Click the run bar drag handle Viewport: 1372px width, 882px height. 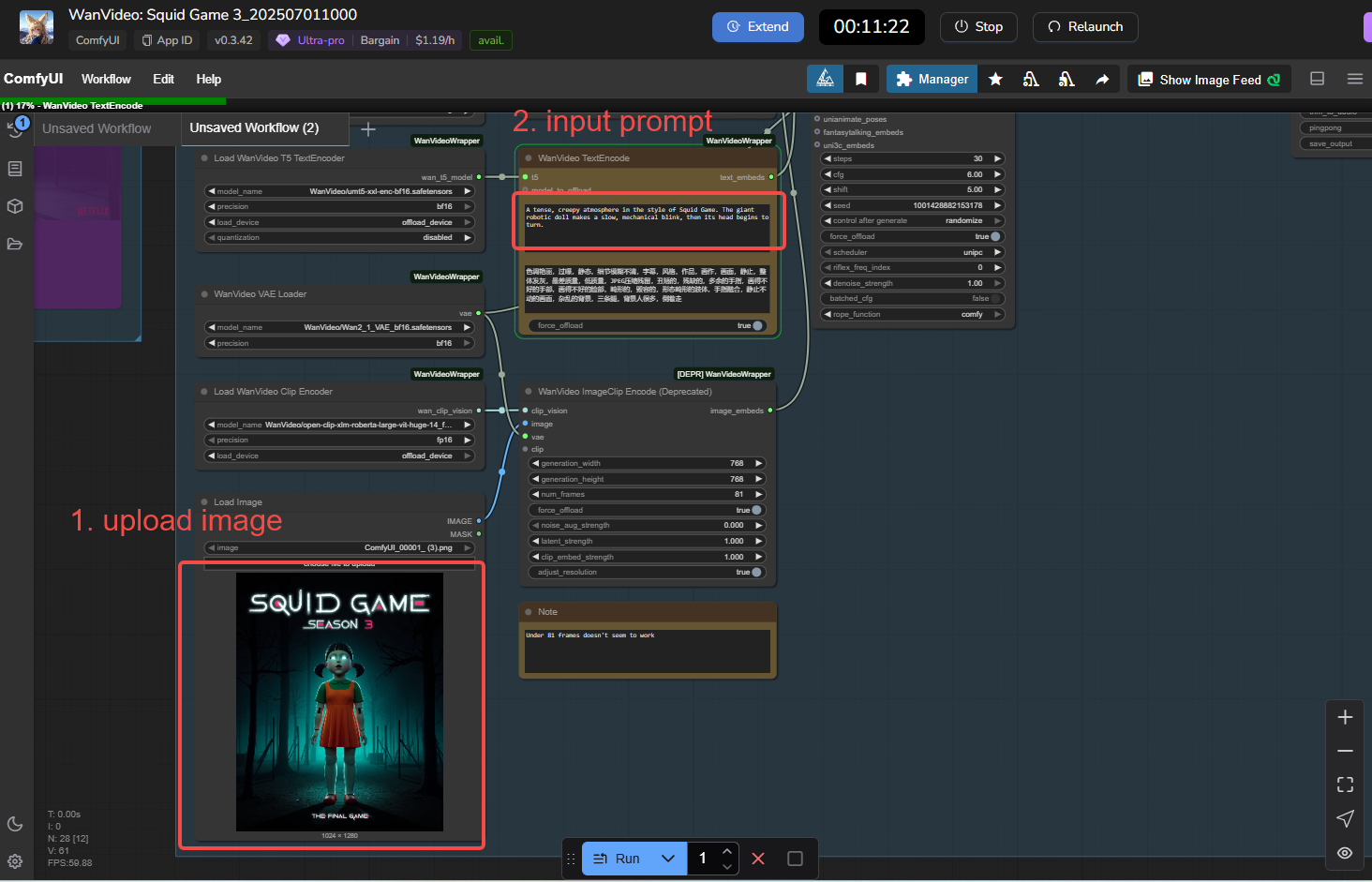tap(571, 859)
